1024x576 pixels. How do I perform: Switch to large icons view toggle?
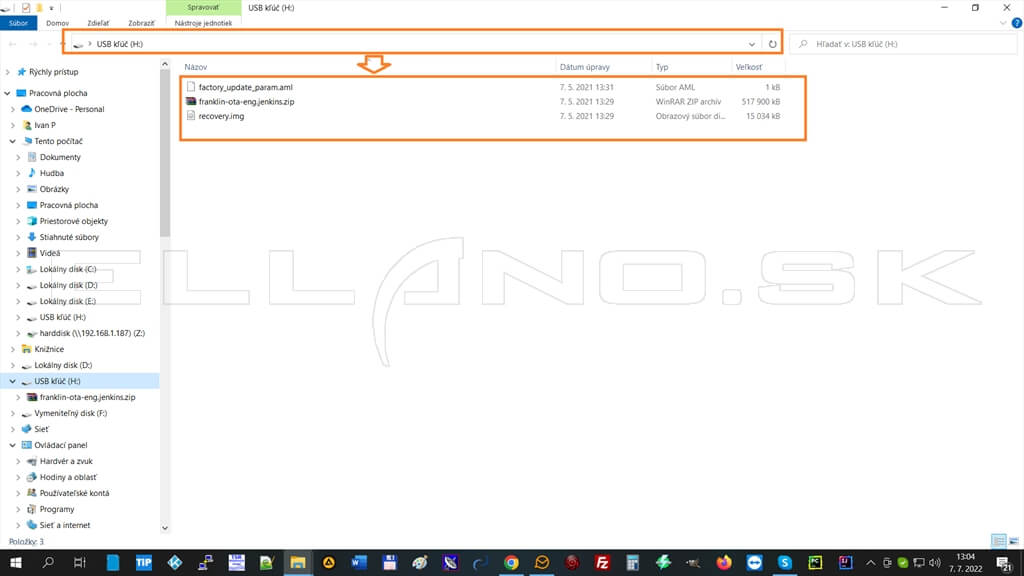(x=1014, y=541)
